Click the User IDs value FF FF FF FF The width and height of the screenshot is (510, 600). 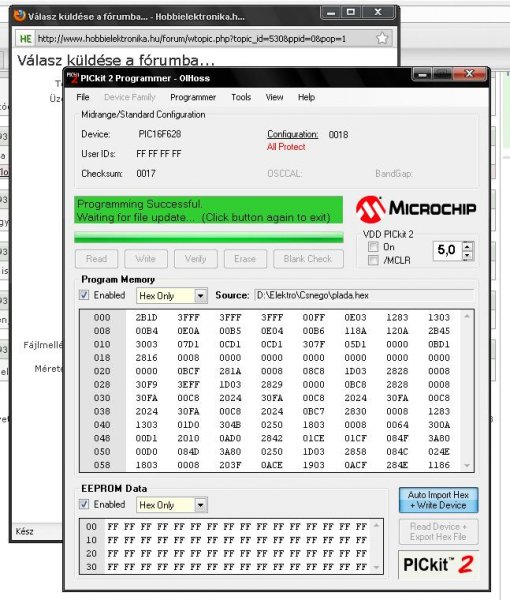[x=158, y=154]
